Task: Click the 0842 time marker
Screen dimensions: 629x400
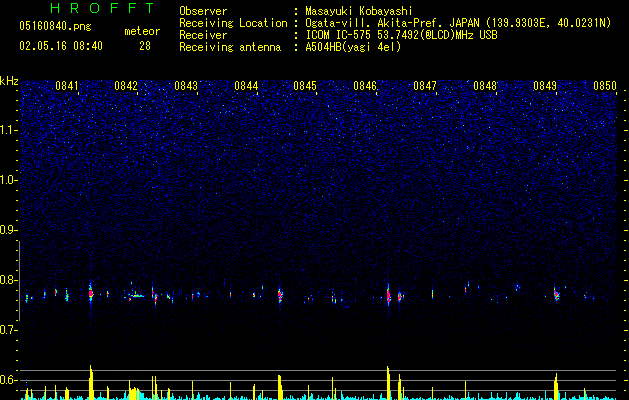Action: tap(126, 86)
